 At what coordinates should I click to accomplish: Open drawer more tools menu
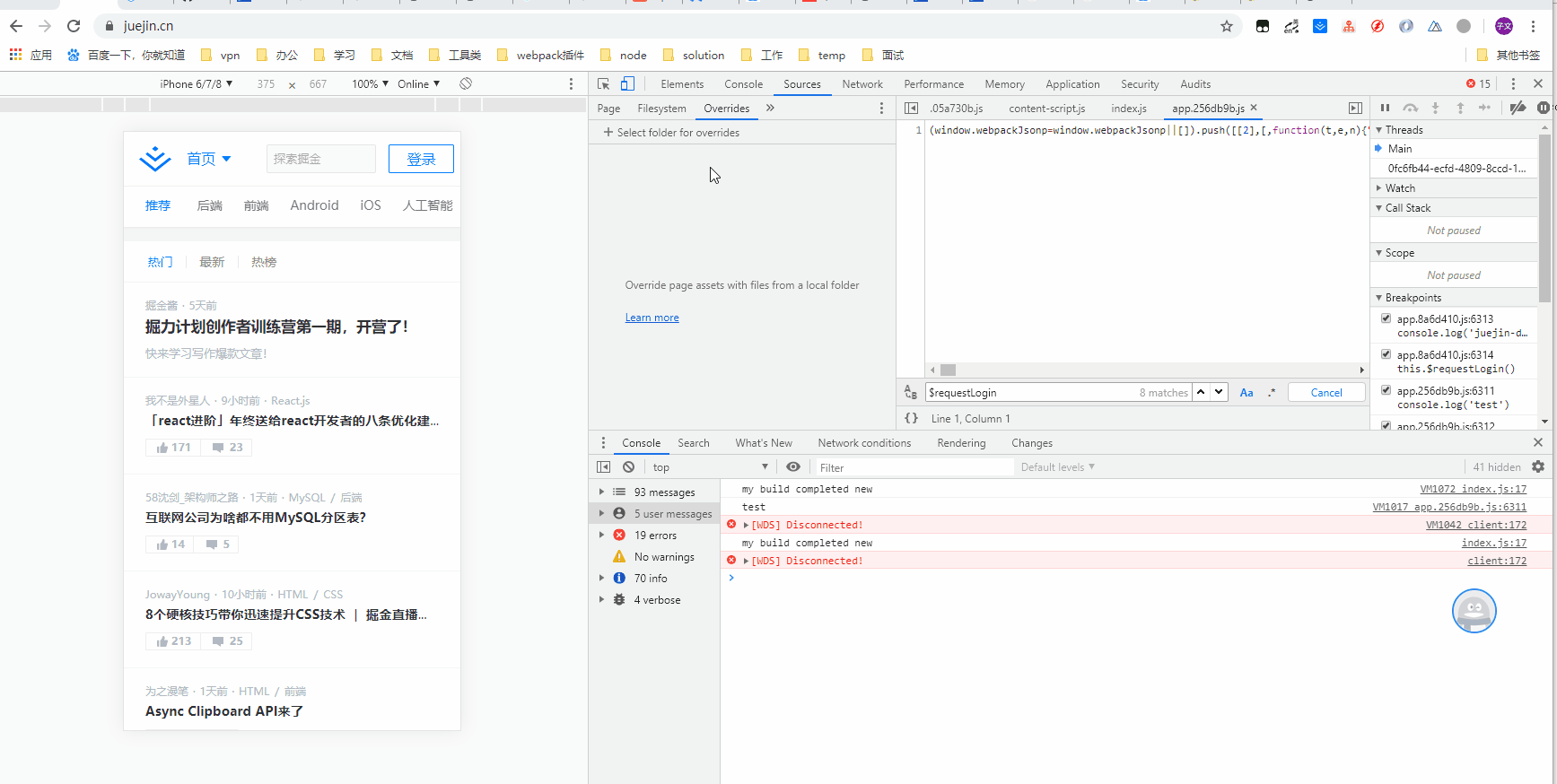pos(603,442)
